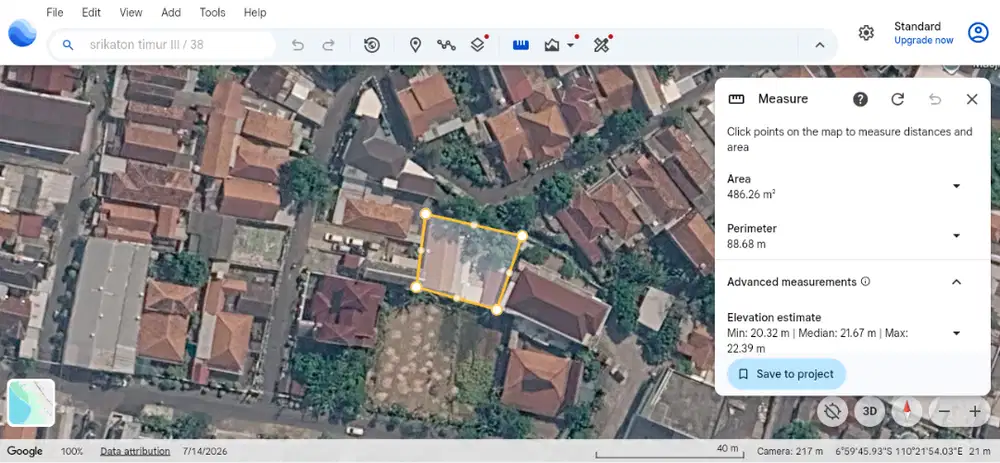1000x463 pixels.
Task: Close the Measure panel
Action: (972, 99)
